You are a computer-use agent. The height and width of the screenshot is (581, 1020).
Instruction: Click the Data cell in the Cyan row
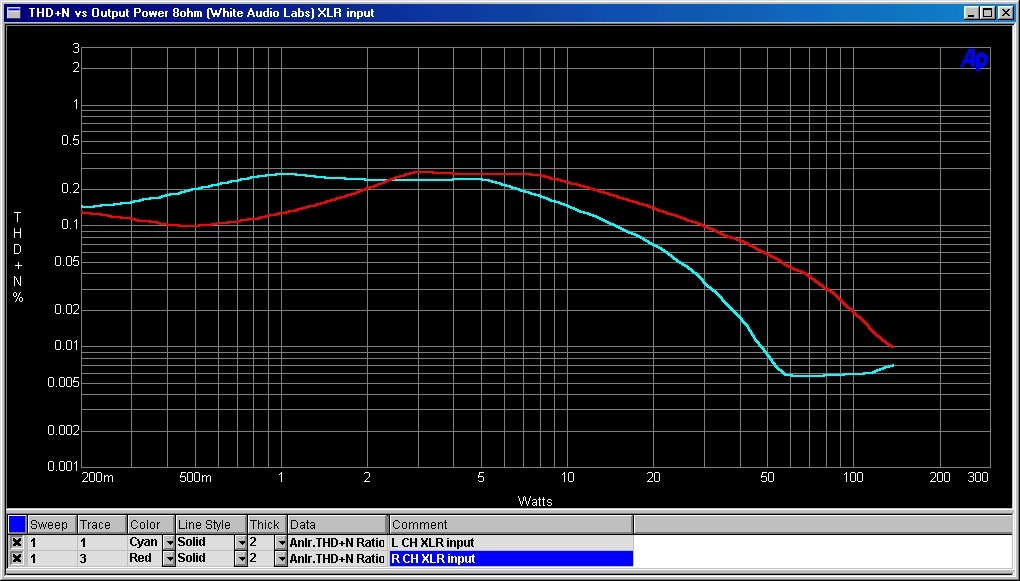pos(338,543)
